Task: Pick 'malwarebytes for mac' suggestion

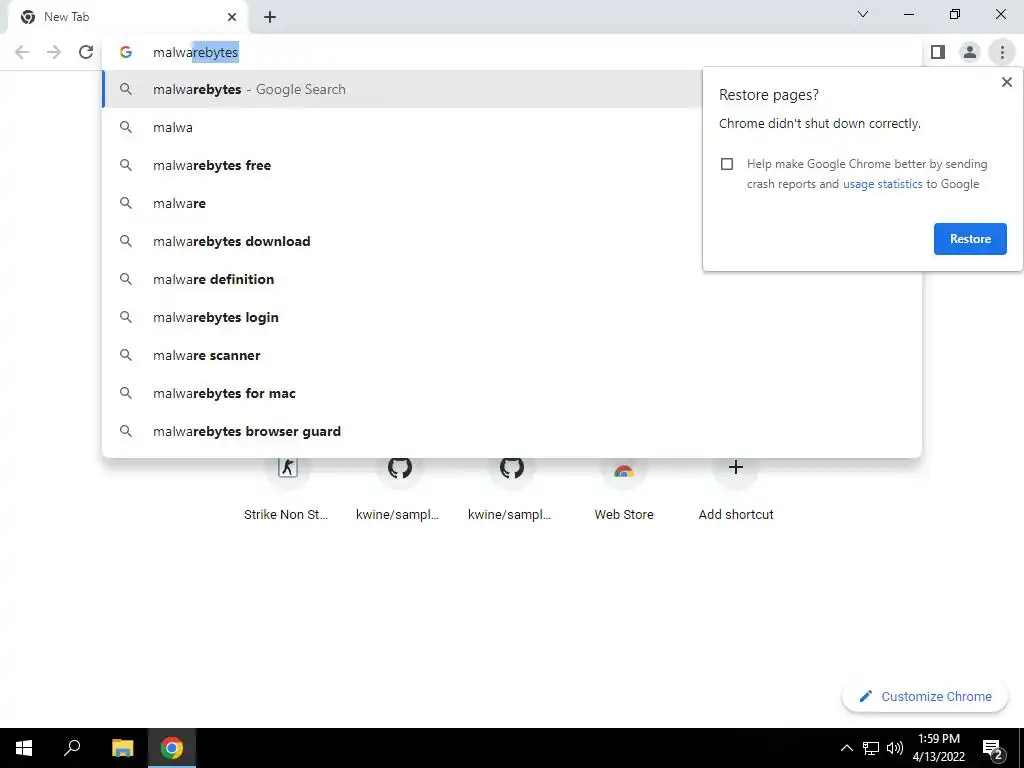Action: (x=512, y=393)
